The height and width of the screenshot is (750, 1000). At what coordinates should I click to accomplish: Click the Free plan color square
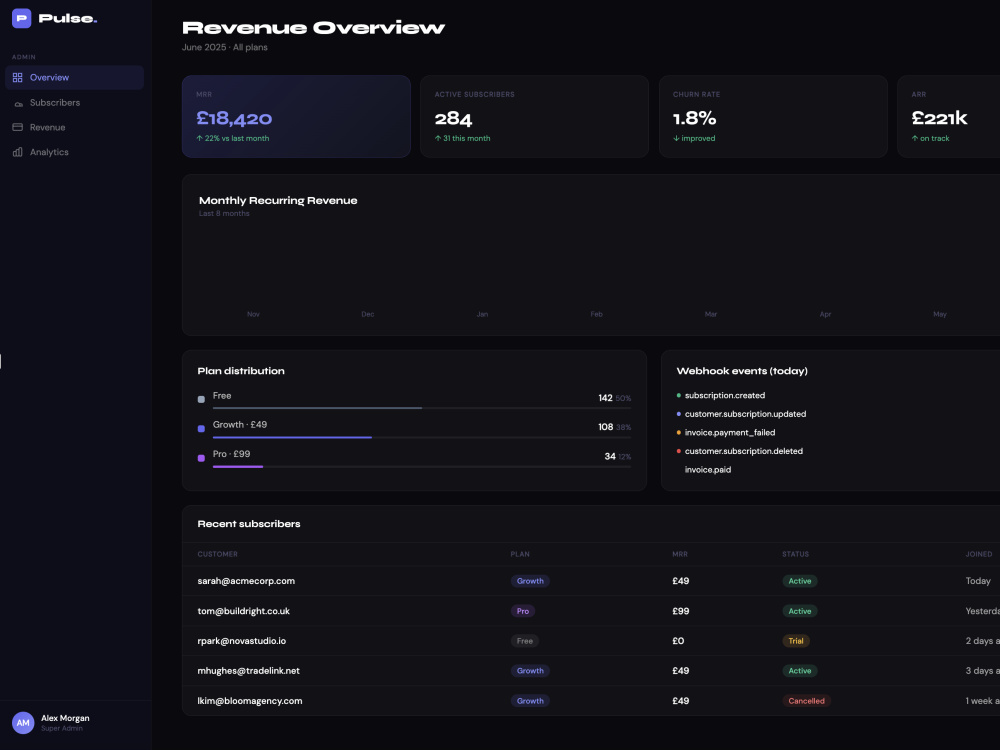click(x=202, y=399)
